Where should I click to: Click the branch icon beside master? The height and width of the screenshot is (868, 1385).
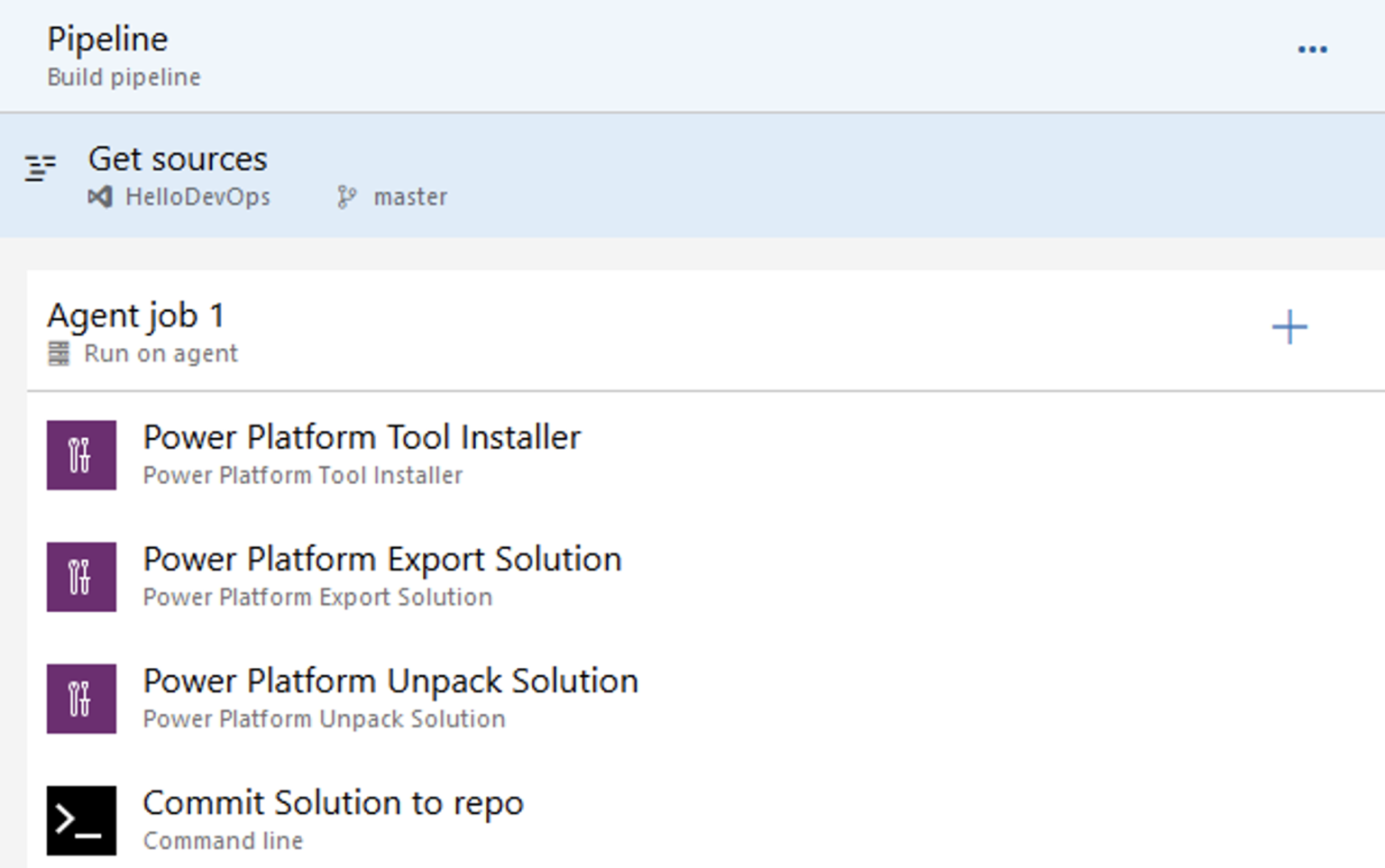pos(346,196)
